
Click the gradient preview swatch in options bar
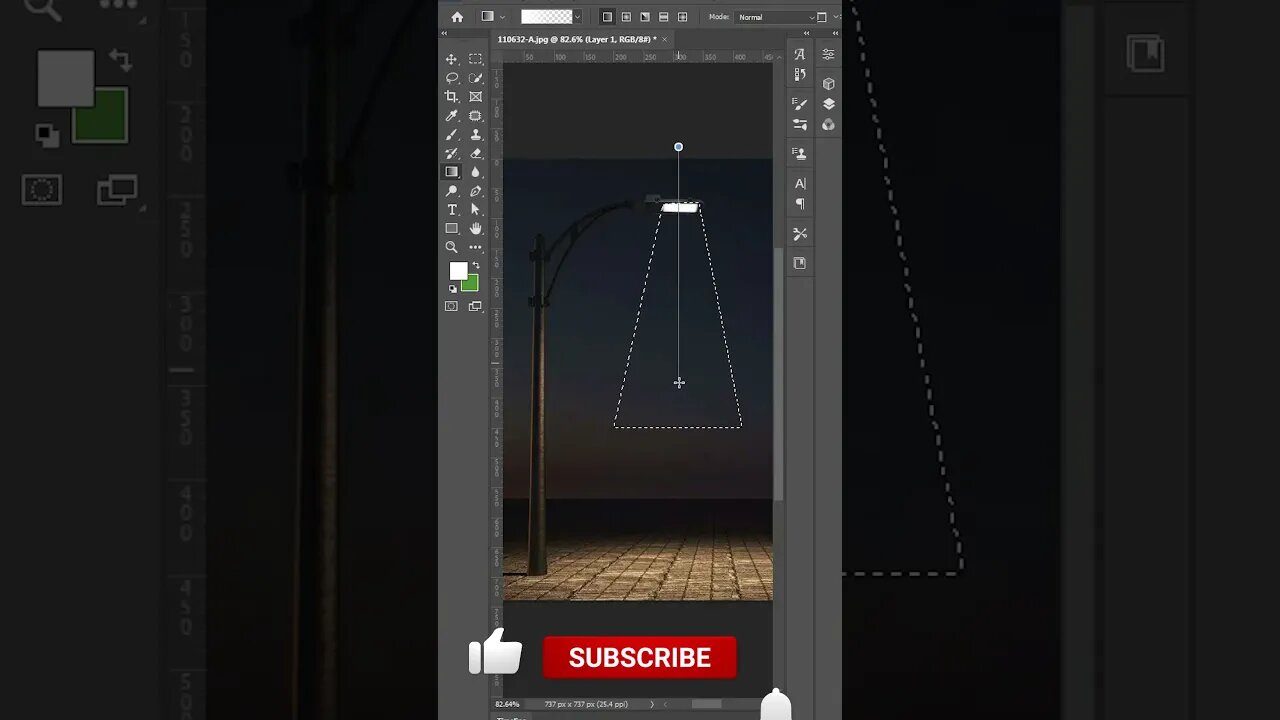546,17
